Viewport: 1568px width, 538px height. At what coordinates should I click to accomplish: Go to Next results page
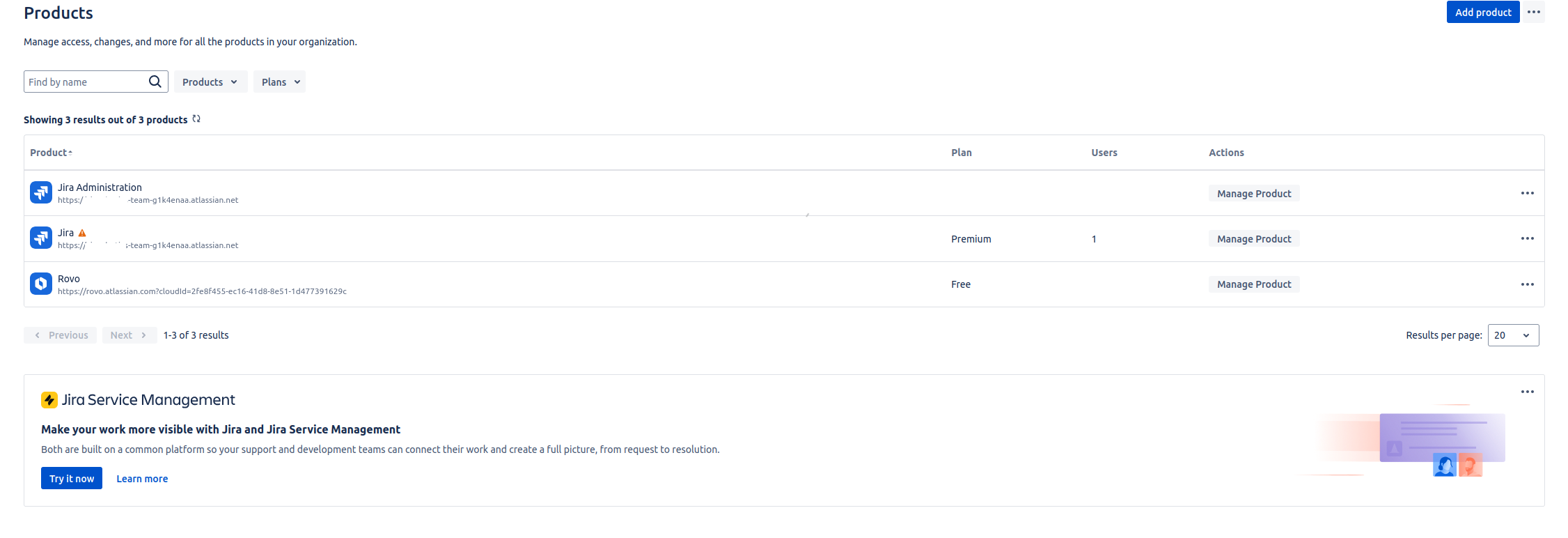130,335
